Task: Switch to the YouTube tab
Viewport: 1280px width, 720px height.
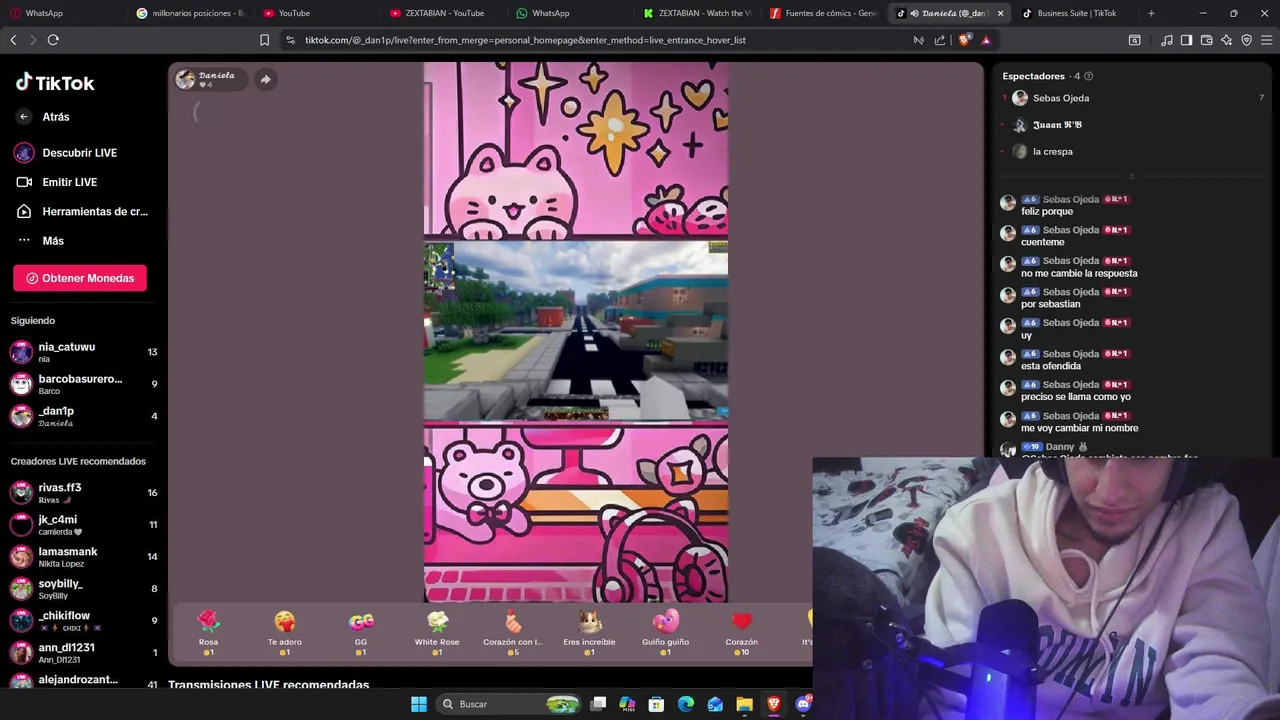Action: pyautogui.click(x=315, y=13)
